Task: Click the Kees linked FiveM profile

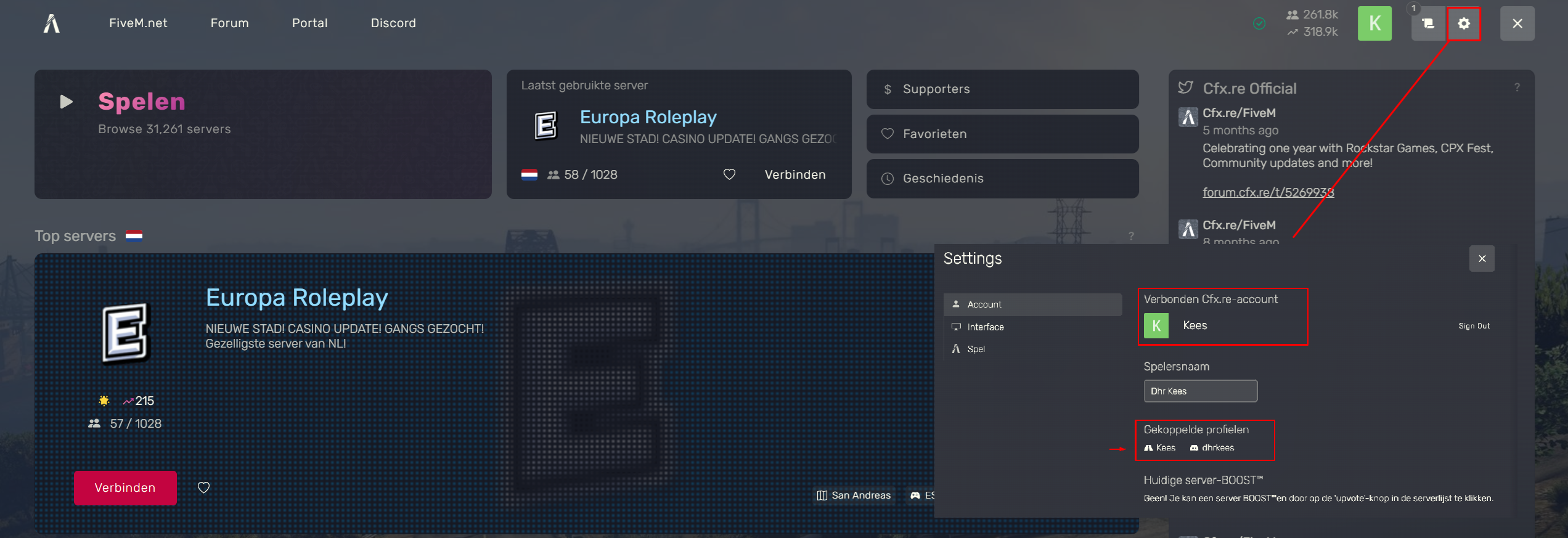Action: coord(1160,448)
